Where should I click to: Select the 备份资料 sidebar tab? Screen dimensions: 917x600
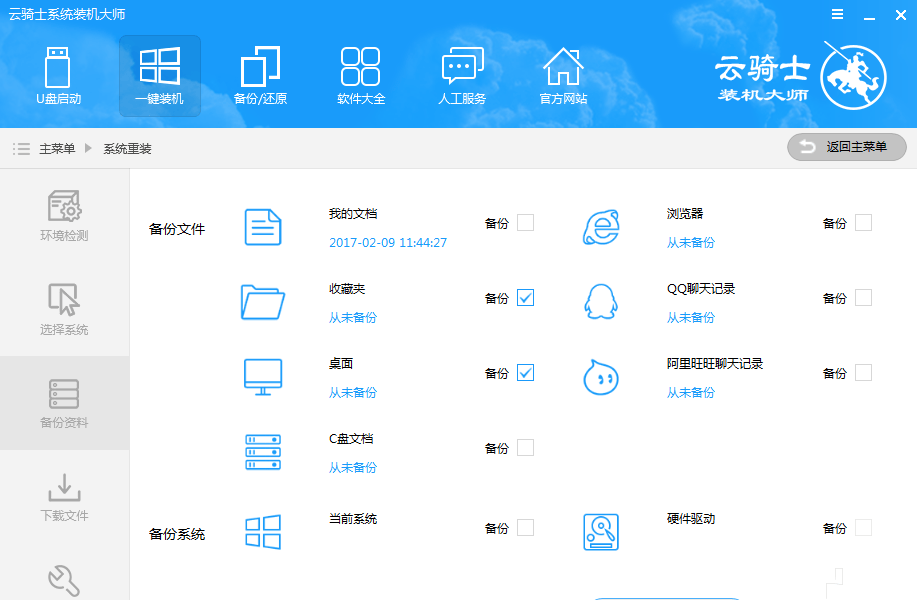(x=64, y=402)
